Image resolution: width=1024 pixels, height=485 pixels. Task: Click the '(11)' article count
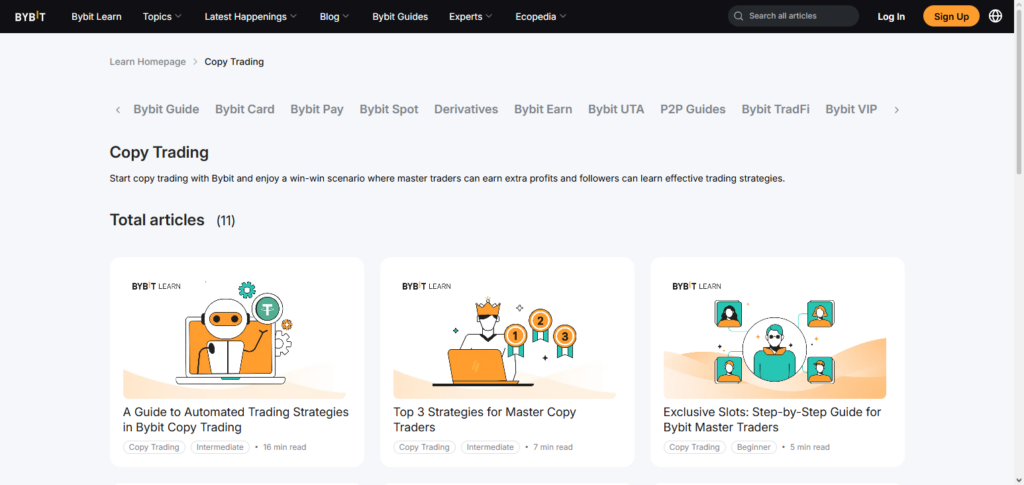point(225,221)
